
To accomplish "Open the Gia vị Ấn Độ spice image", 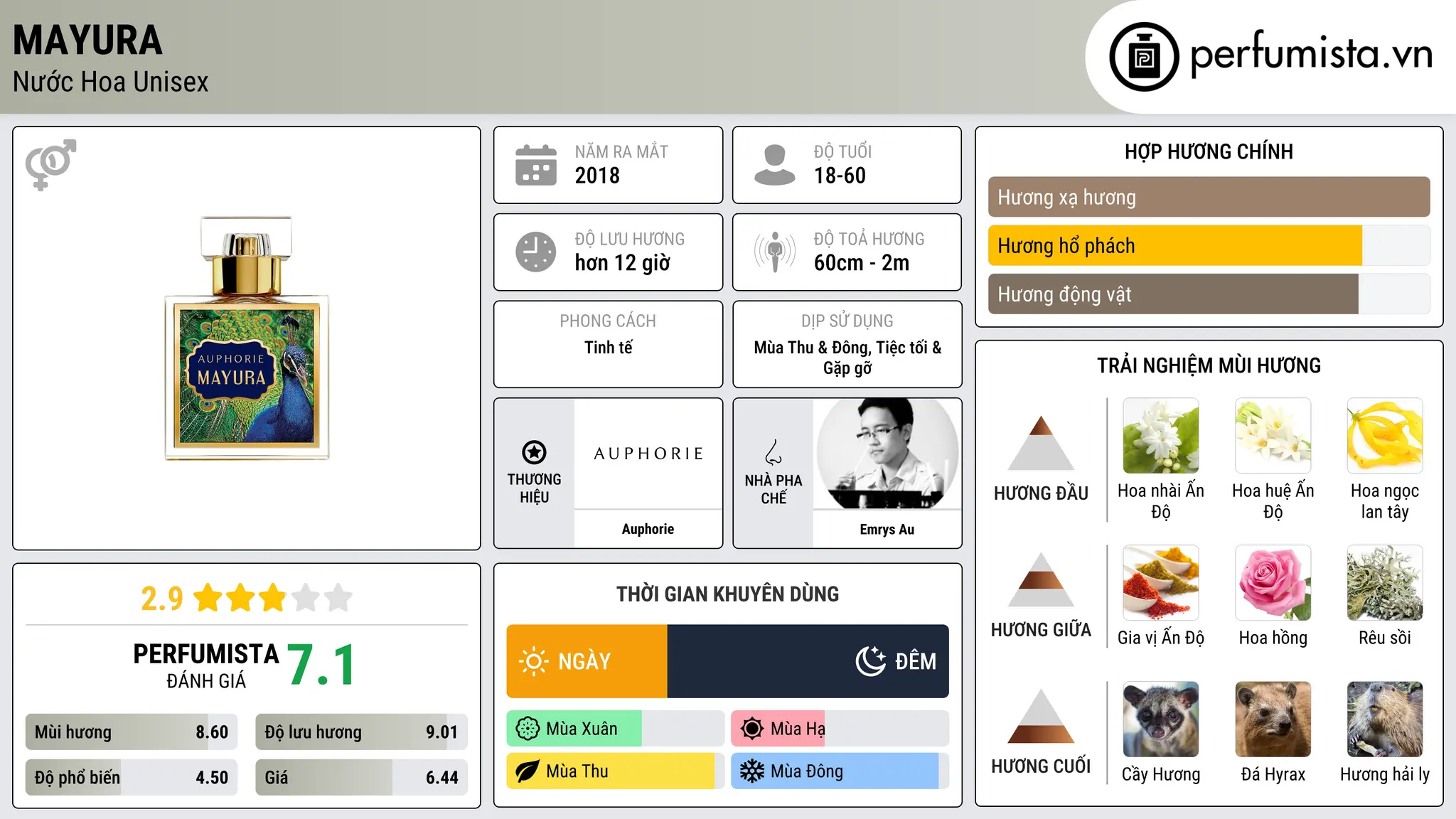I will pyautogui.click(x=1161, y=583).
